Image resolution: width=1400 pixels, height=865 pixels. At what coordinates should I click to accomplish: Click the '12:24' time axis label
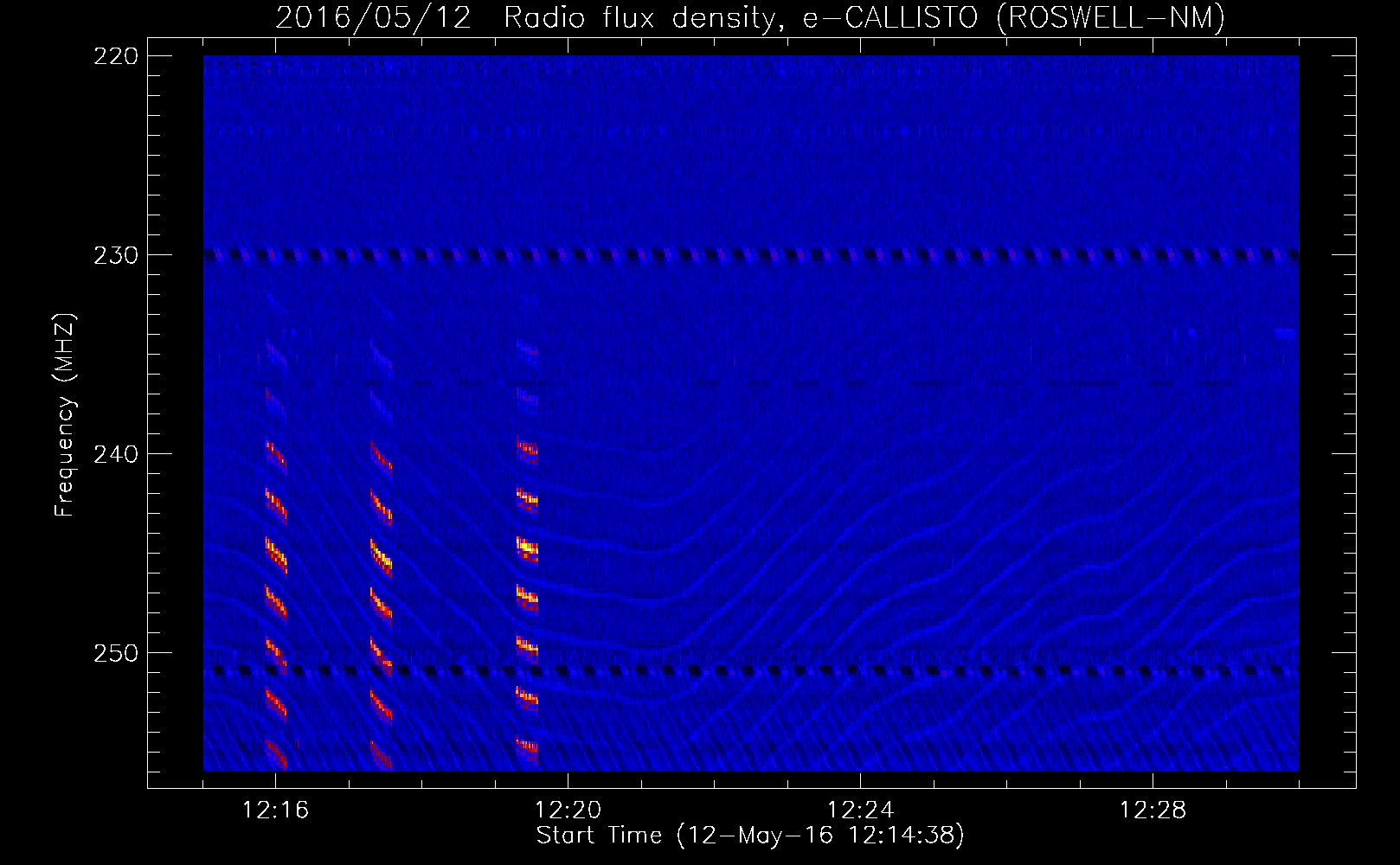[x=860, y=811]
